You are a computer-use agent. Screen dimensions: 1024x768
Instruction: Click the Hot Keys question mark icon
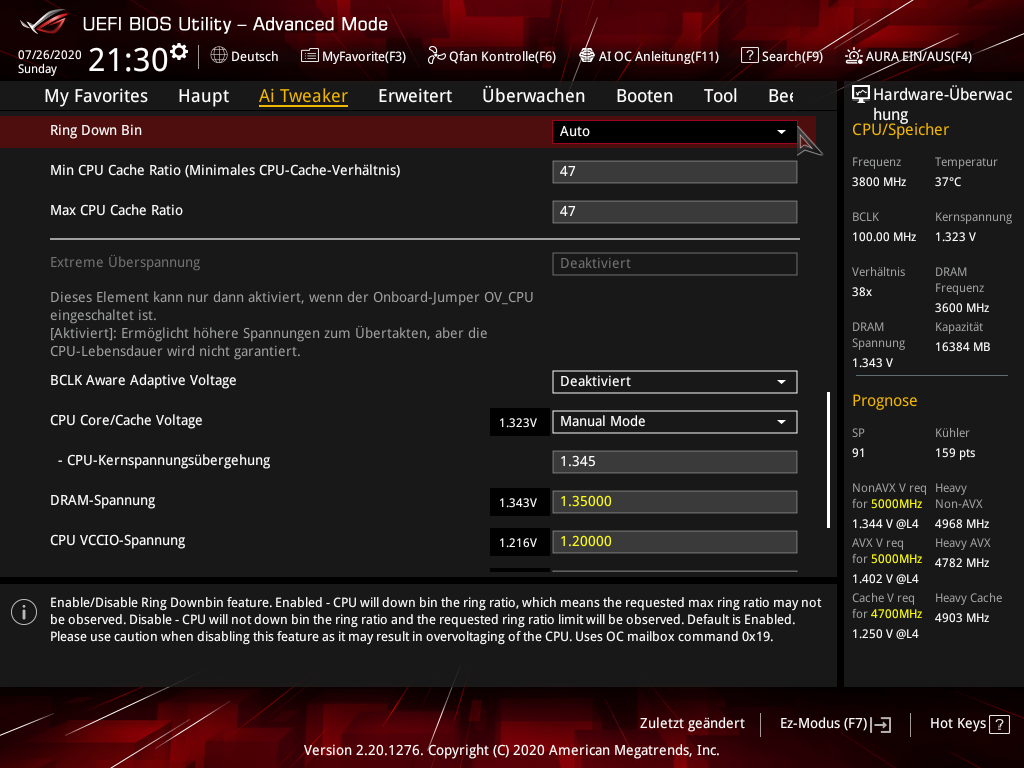[999, 724]
